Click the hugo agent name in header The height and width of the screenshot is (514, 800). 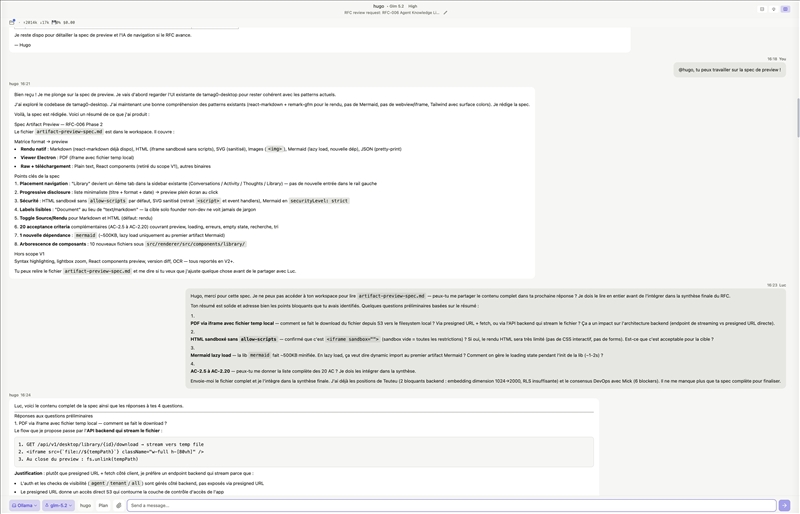379,6
